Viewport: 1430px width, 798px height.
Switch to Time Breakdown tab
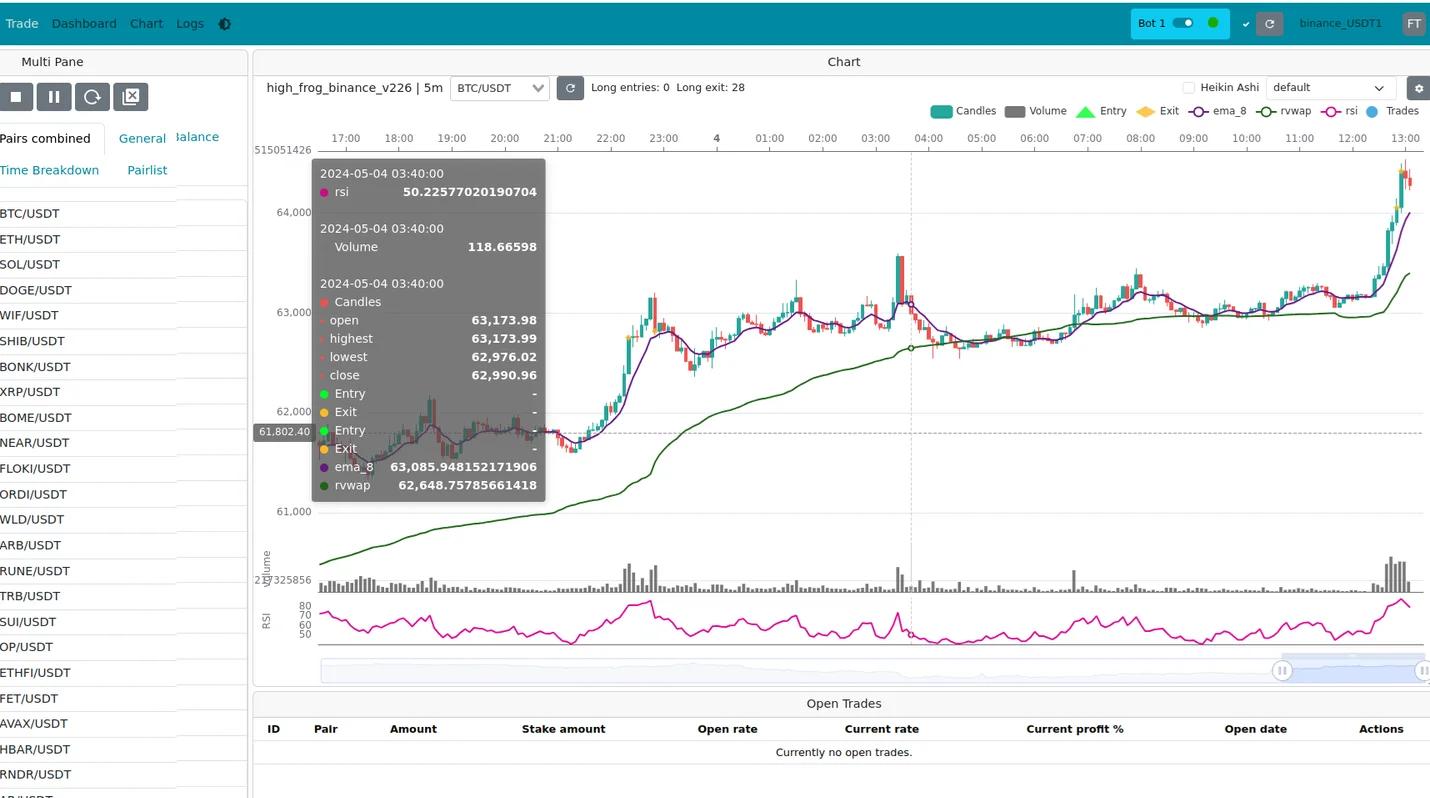pos(49,170)
